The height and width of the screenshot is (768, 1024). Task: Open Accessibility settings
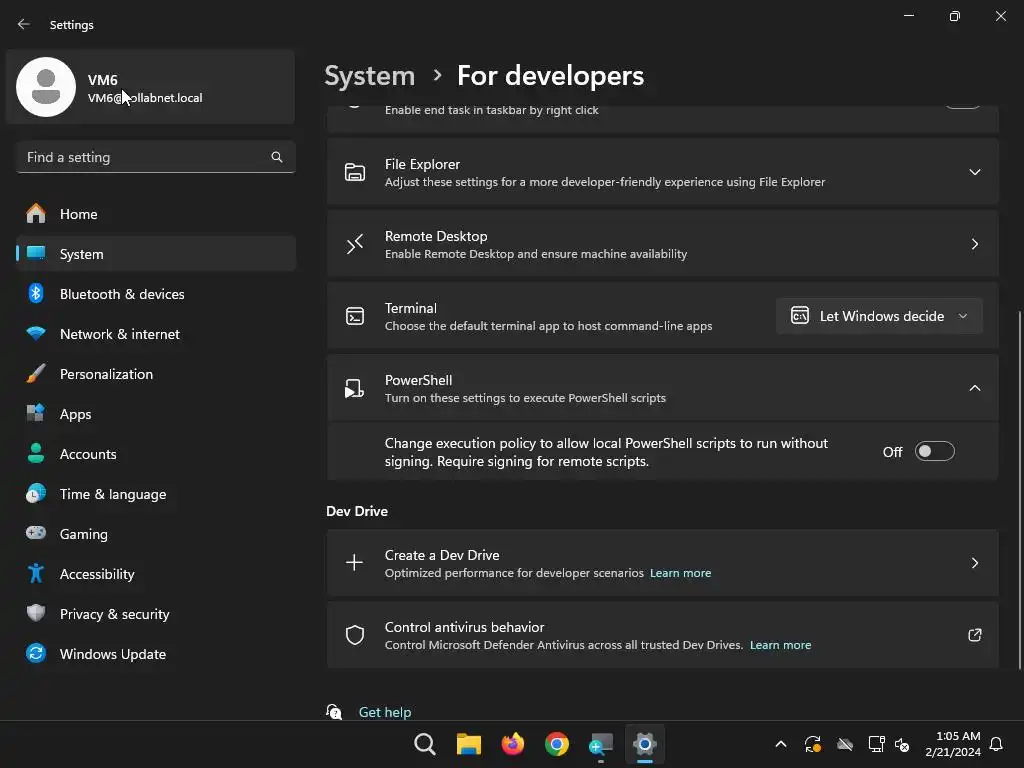click(x=156, y=574)
